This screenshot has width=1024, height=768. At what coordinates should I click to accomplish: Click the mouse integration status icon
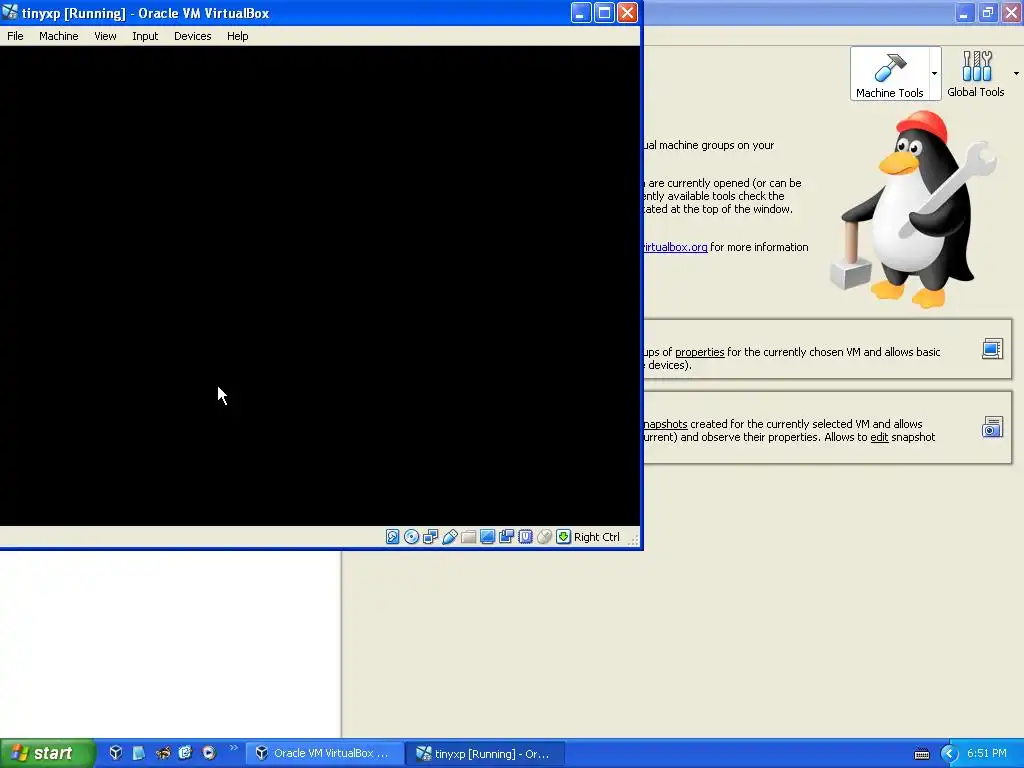tap(544, 537)
